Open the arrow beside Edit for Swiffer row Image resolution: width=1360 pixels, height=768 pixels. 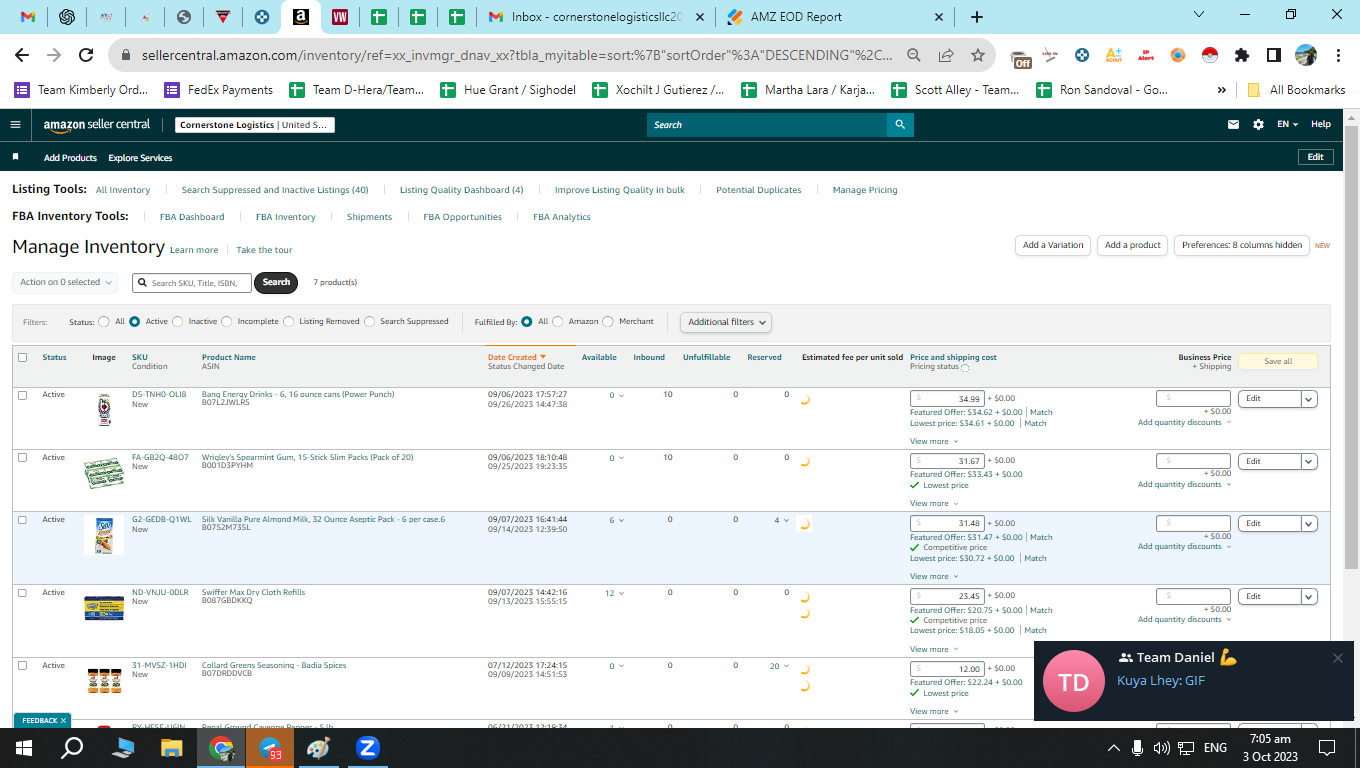1309,597
